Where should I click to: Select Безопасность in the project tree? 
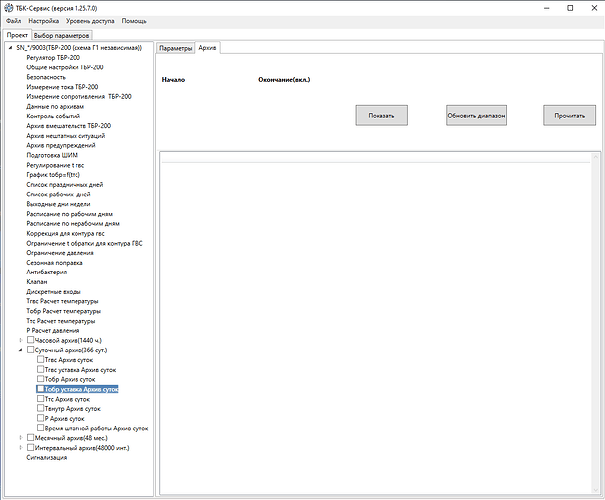pyautogui.click(x=47, y=77)
